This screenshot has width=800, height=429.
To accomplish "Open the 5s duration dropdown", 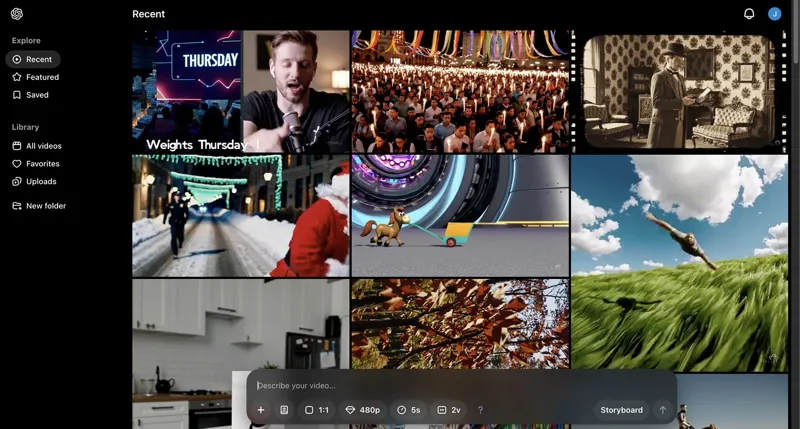I will (x=408, y=410).
